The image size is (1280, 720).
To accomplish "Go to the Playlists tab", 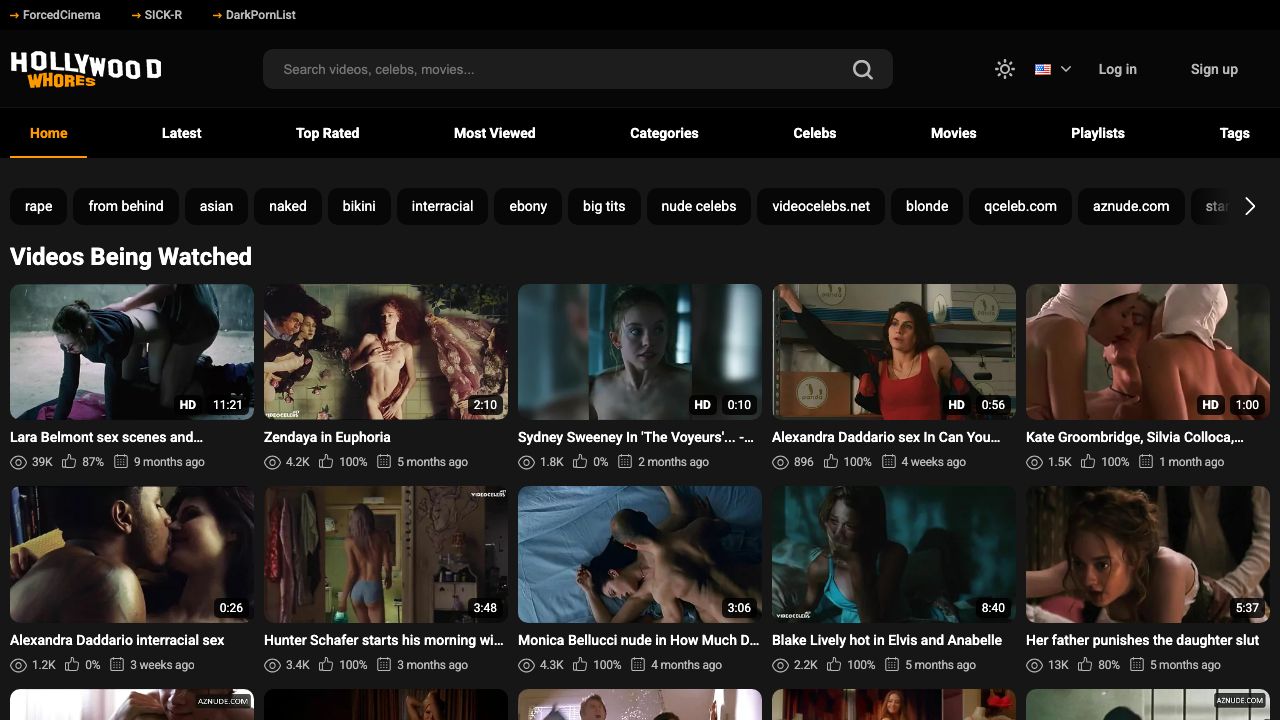I will pyautogui.click(x=1098, y=133).
